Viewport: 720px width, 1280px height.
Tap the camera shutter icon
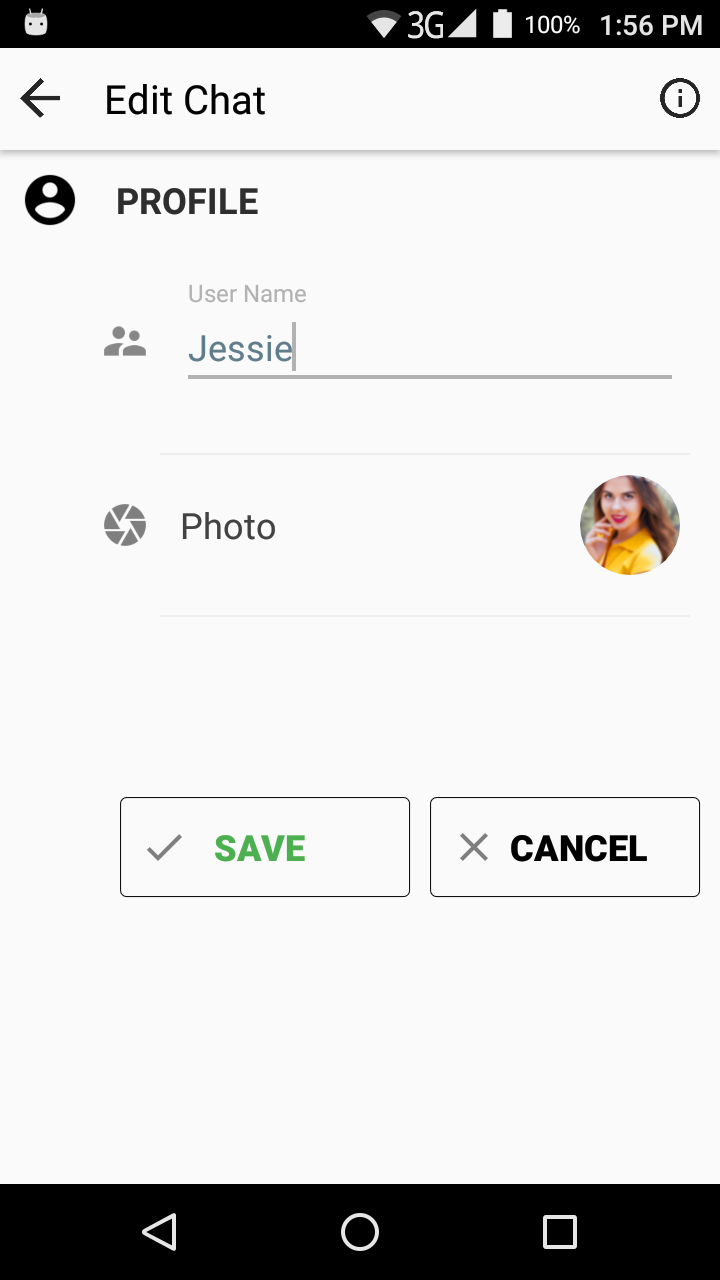(x=125, y=526)
